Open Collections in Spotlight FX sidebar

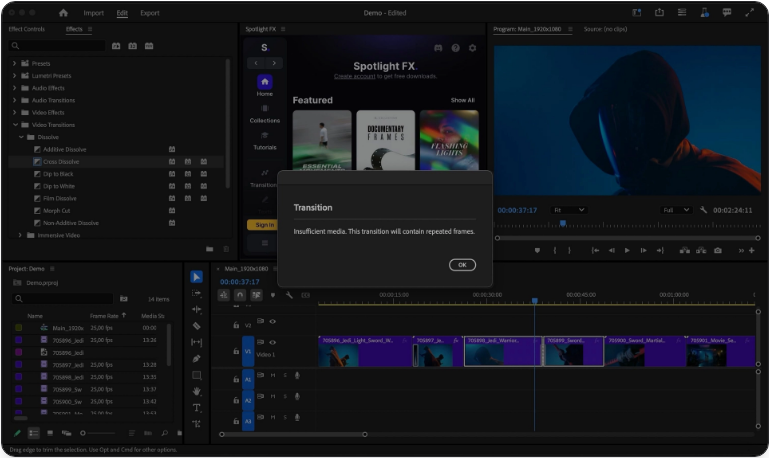(x=264, y=113)
